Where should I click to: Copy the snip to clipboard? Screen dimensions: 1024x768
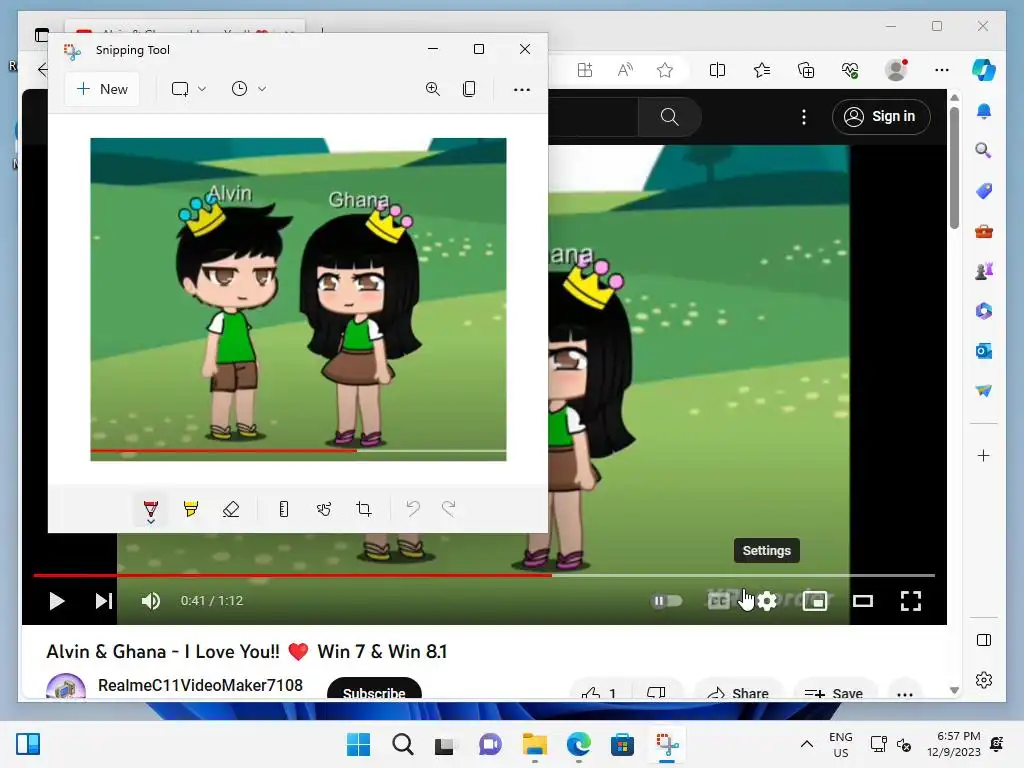[x=469, y=89]
